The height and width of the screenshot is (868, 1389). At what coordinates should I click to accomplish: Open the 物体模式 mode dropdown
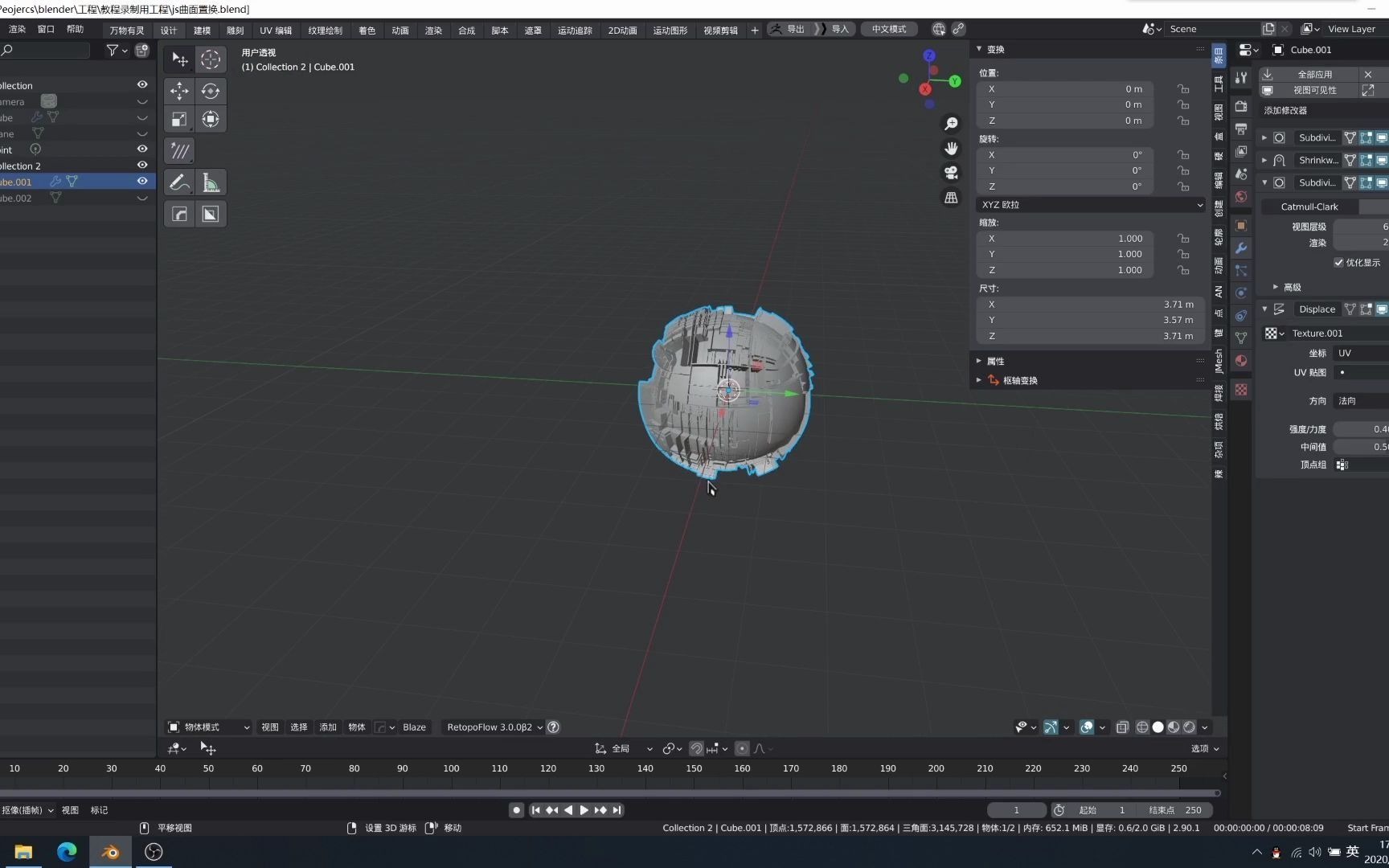coord(207,727)
